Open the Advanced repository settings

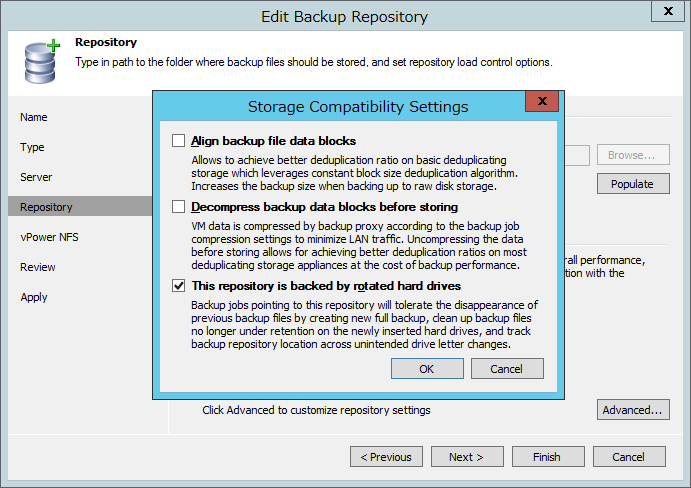point(633,410)
